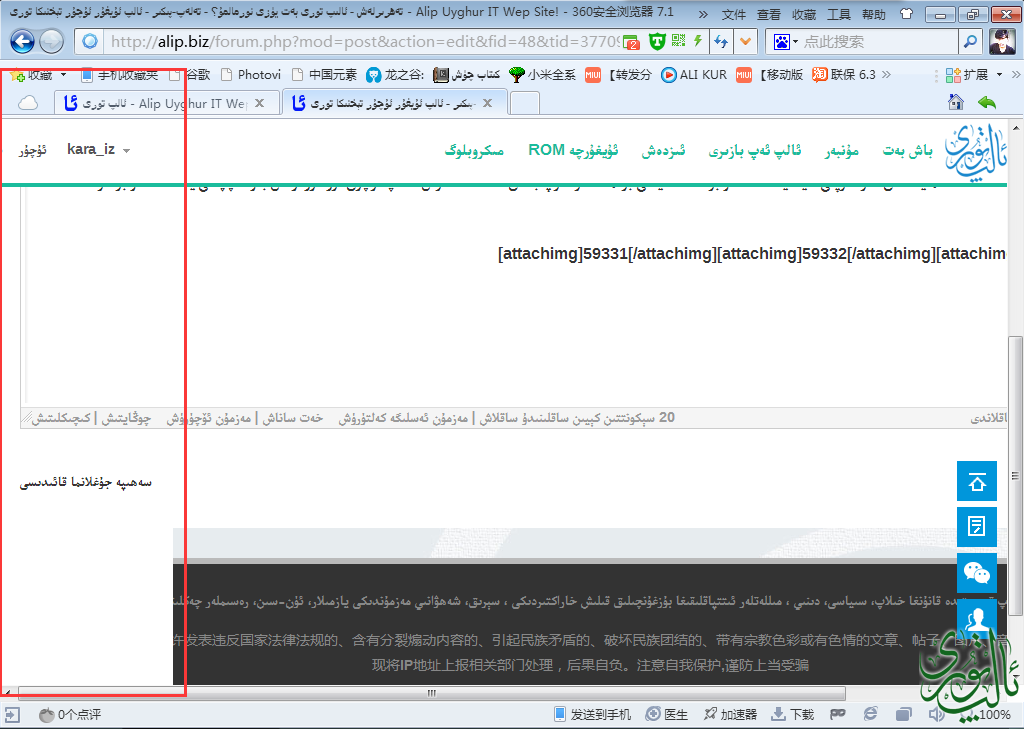Image resolution: width=1024 pixels, height=729 pixels.
Task: Click the vertical page scrollbar thumb
Action: 1015,476
